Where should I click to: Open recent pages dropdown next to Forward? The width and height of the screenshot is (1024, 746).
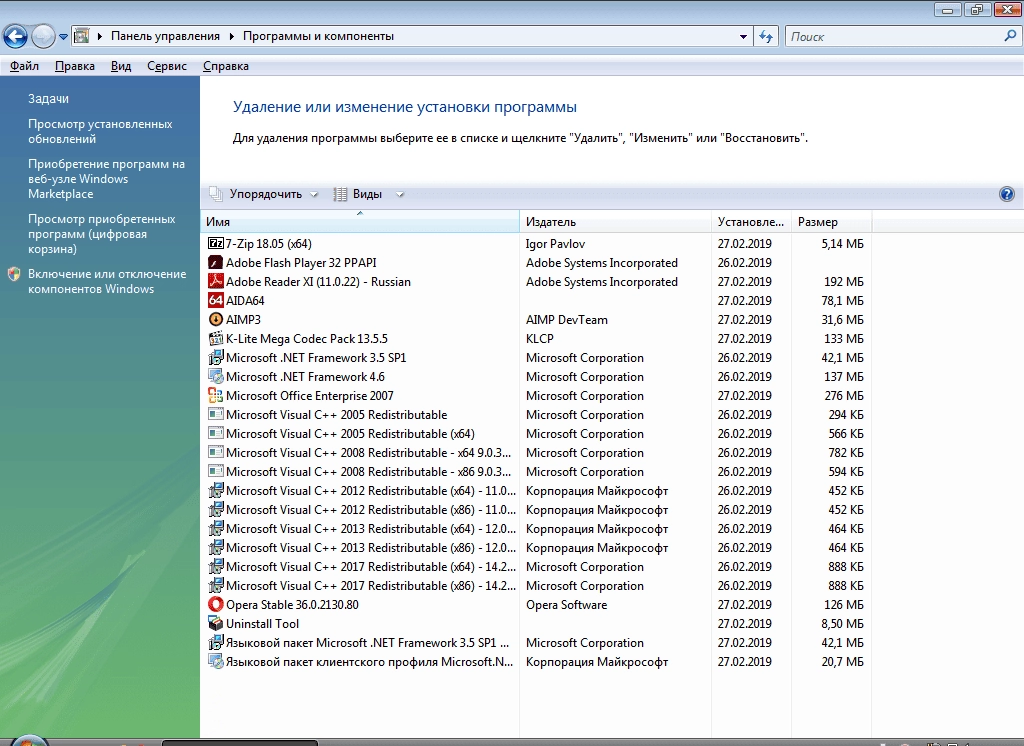(63, 37)
